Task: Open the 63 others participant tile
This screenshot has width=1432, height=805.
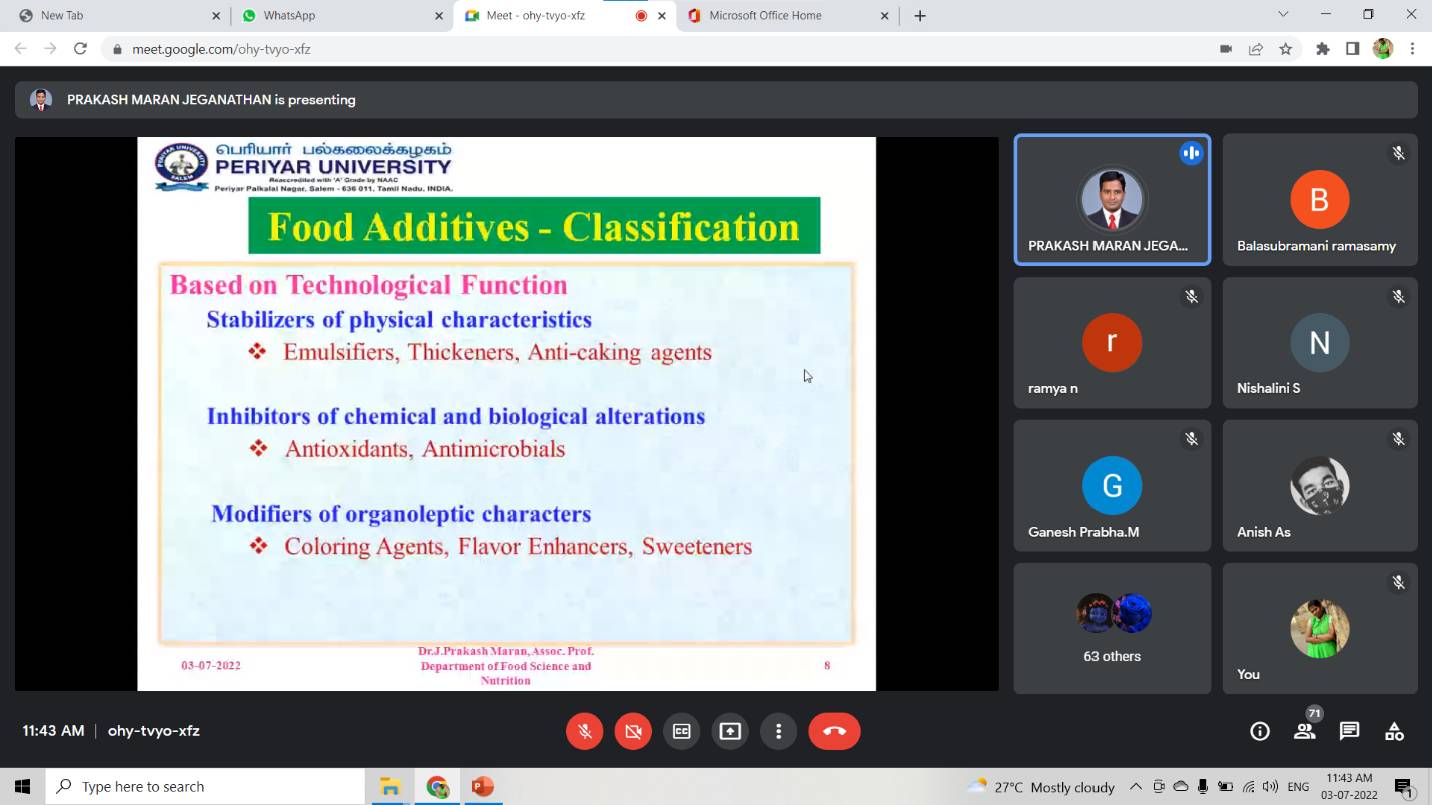Action: click(x=1112, y=628)
